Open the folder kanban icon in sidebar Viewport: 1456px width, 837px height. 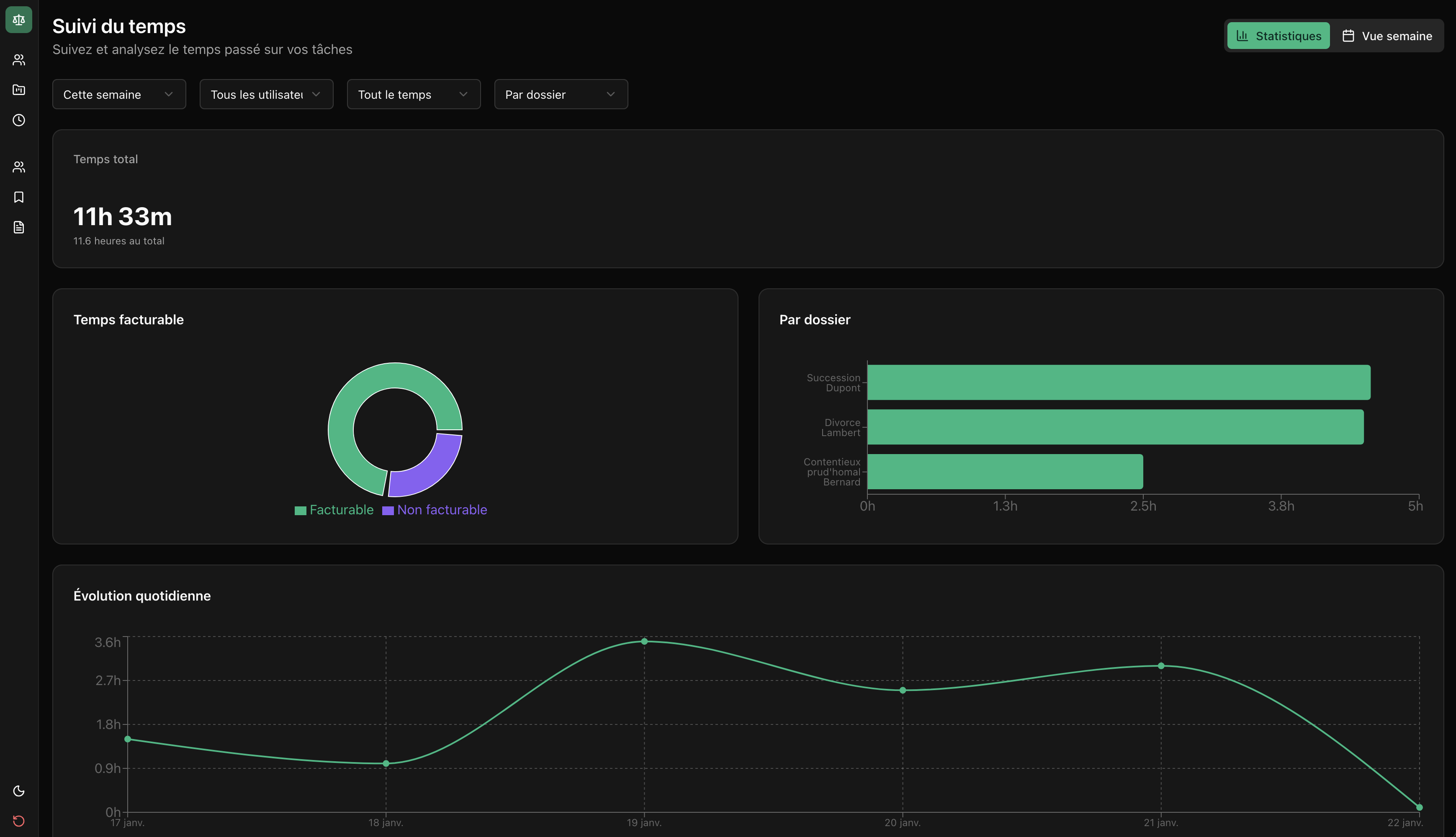(x=18, y=90)
